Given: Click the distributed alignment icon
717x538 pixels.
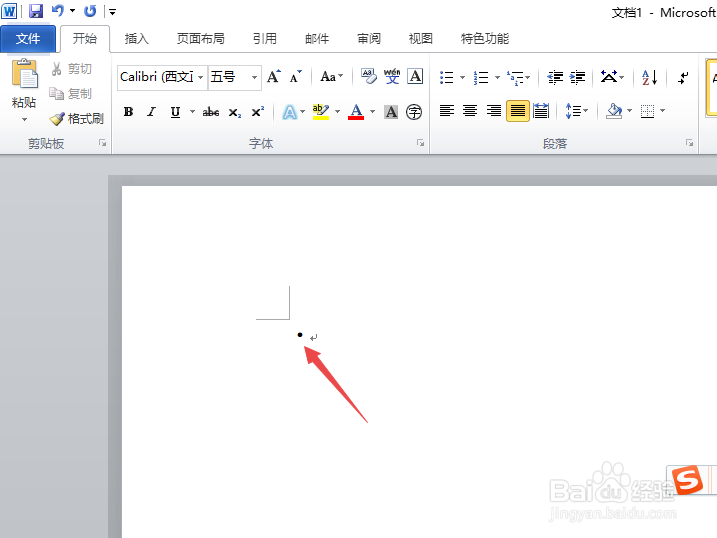Looking at the screenshot, I should 541,111.
